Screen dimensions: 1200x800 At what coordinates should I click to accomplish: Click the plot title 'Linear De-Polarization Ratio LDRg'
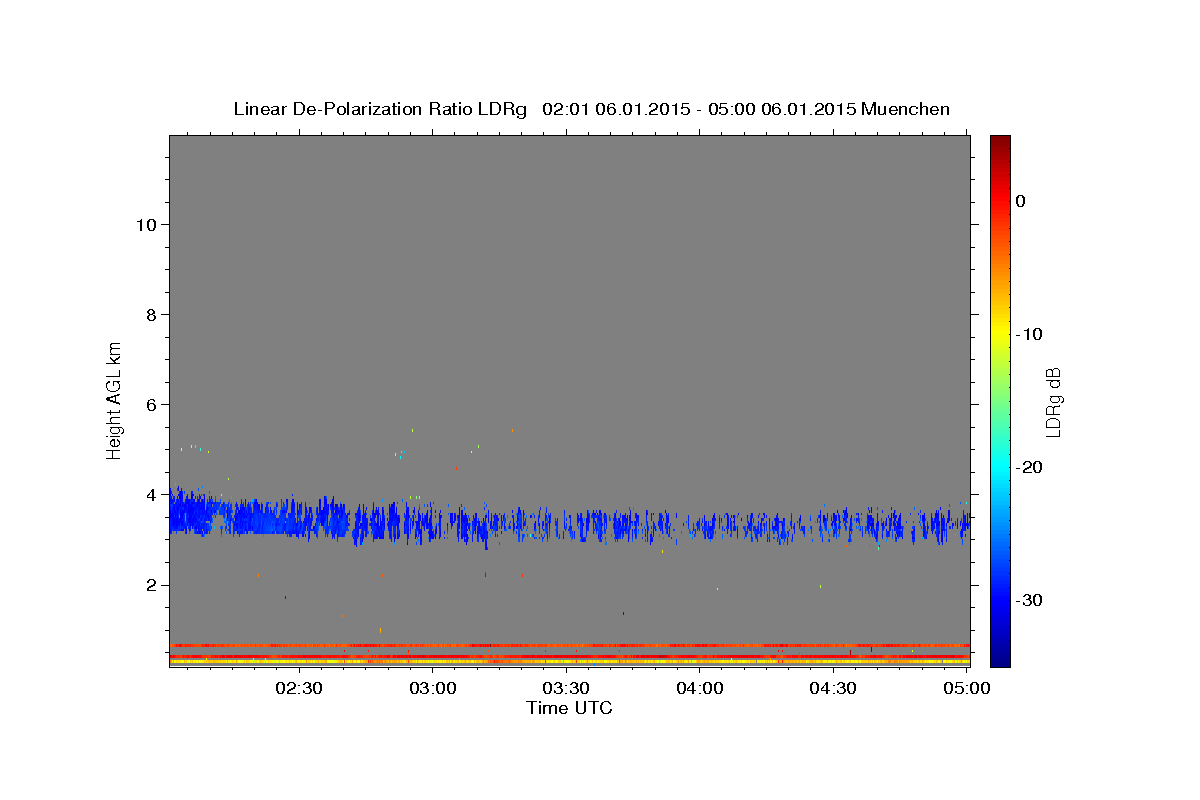(x=379, y=109)
